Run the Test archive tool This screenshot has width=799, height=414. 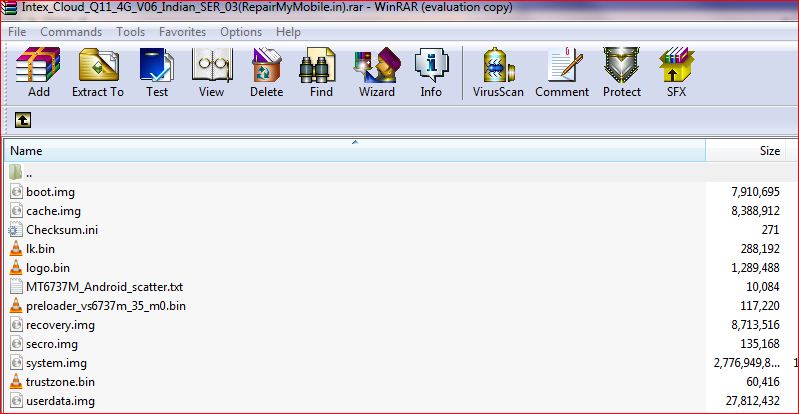pos(157,73)
